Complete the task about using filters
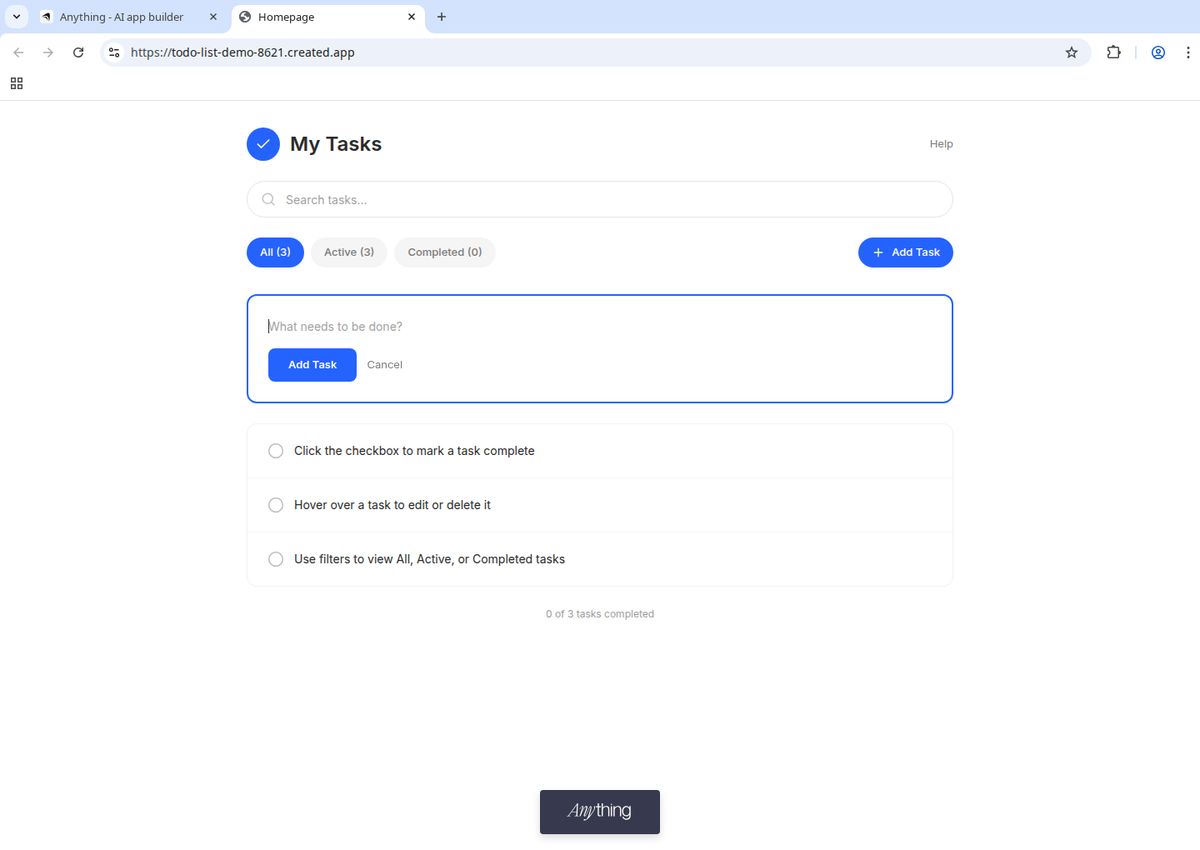This screenshot has height=850, width=1200. (275, 559)
